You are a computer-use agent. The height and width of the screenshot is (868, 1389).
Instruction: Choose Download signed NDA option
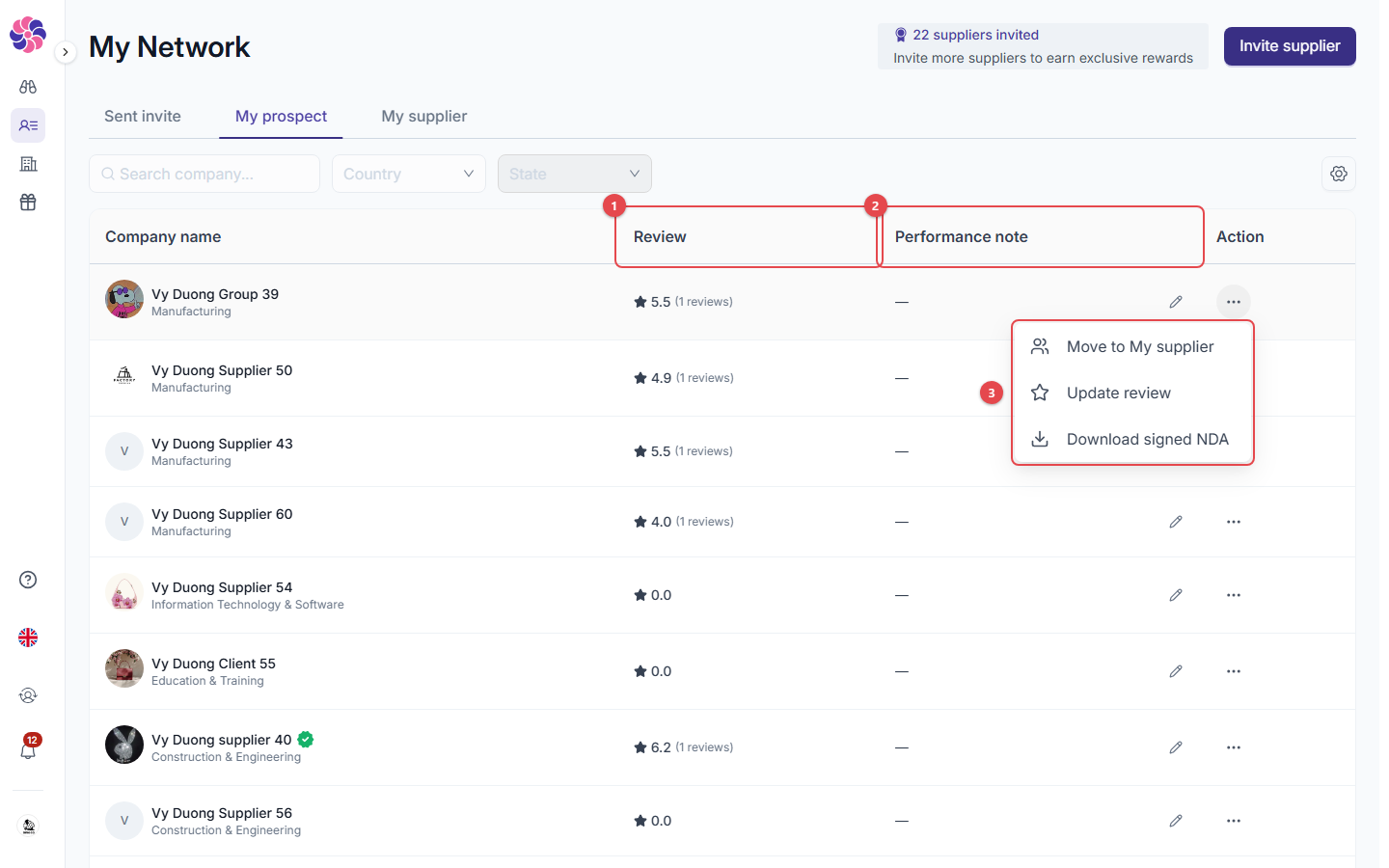1132,439
